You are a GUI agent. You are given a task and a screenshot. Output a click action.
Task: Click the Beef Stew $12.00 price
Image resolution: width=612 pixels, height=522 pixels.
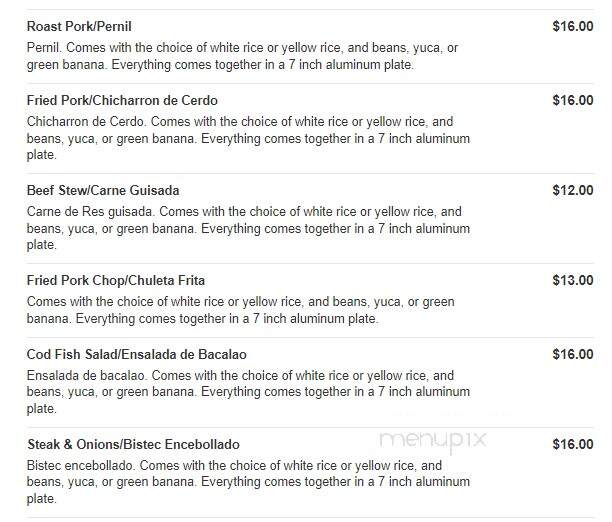[573, 191]
